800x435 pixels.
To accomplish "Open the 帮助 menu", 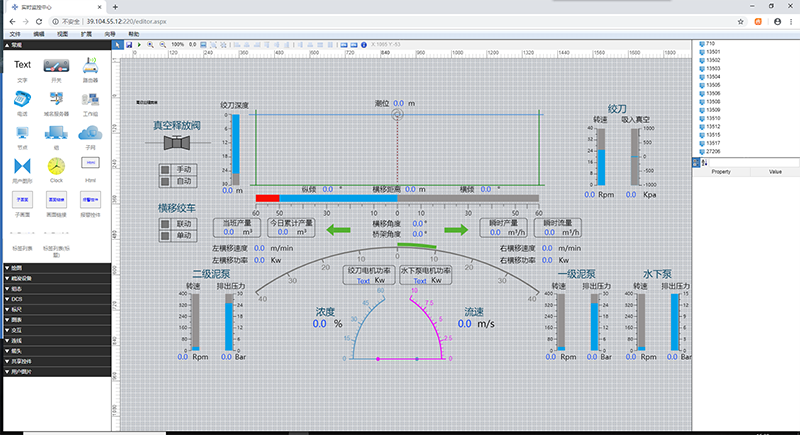I will (x=134, y=33).
